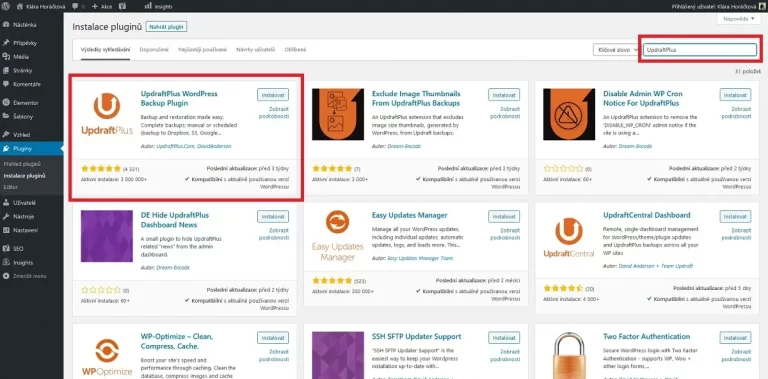Viewport: 768px width, 379px height.
Task: Switch to the Oblíbené tab
Action: point(295,49)
